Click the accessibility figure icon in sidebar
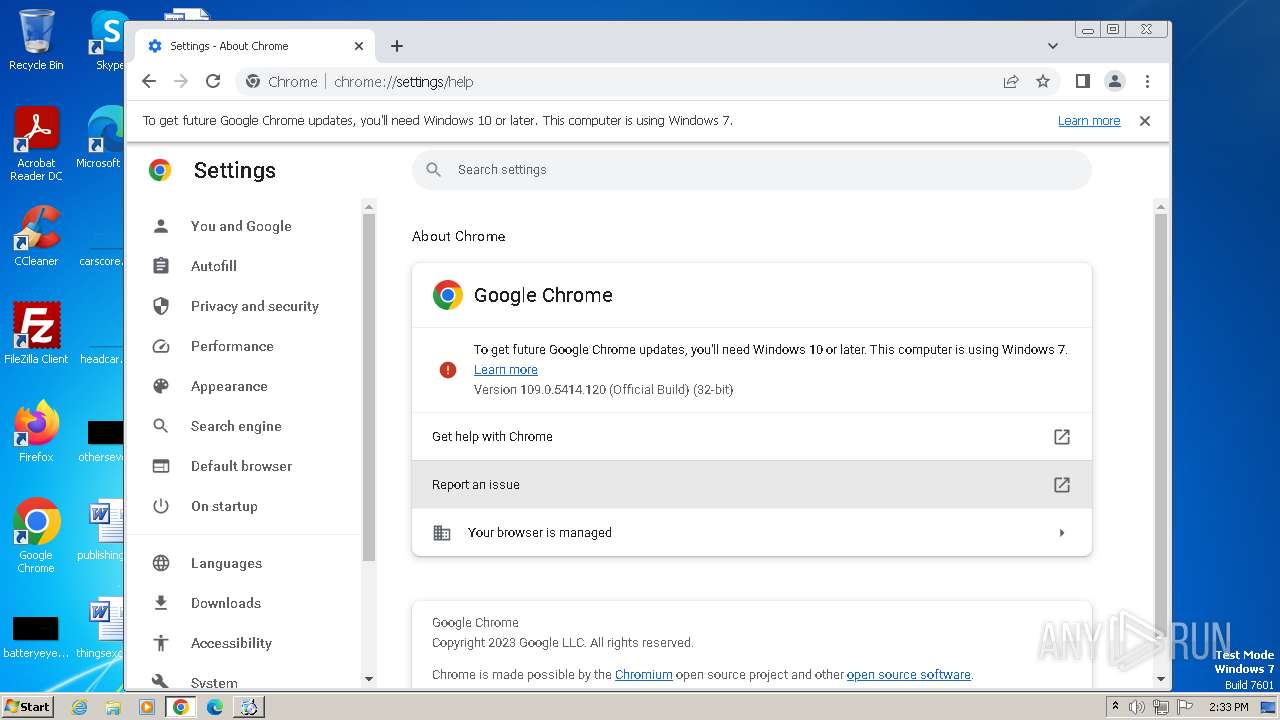 point(161,643)
